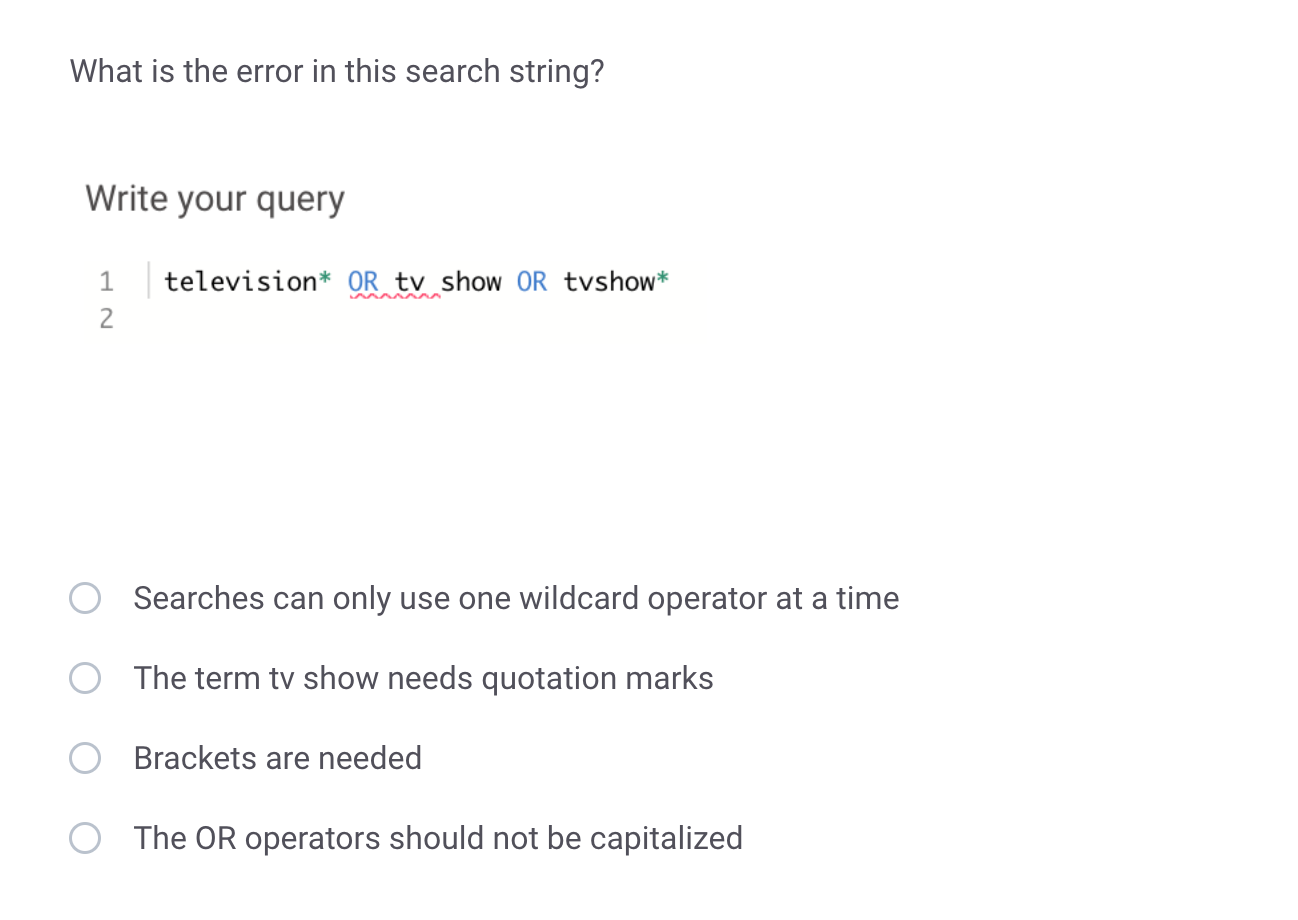The height and width of the screenshot is (920, 1298).
Task: Click line number 2 in the editor
Action: tap(107, 318)
